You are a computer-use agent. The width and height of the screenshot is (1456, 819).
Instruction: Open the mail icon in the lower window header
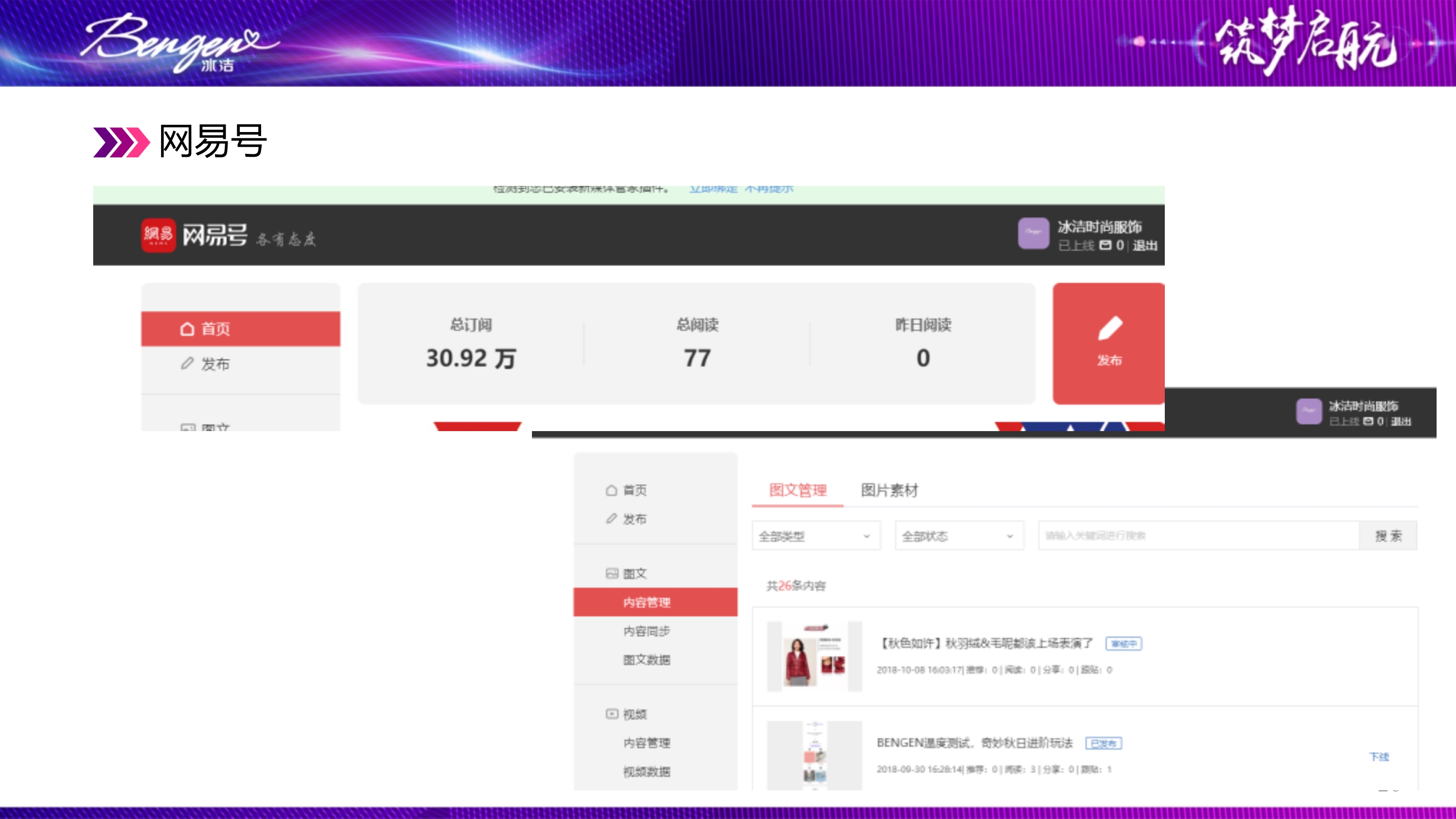click(1368, 422)
